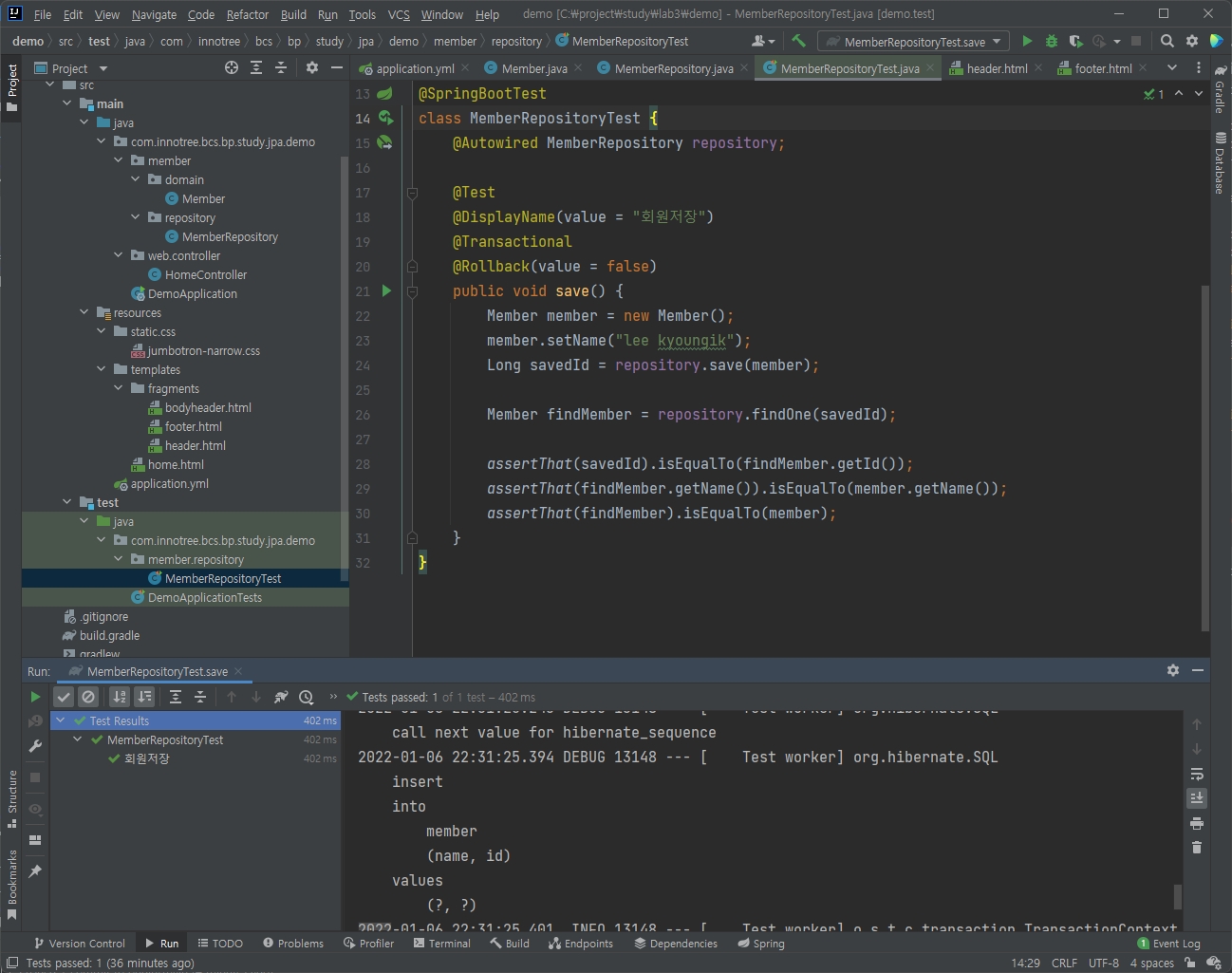Click the console output scrollbar thumb
This screenshot has height=973, width=1232.
tap(1177, 896)
